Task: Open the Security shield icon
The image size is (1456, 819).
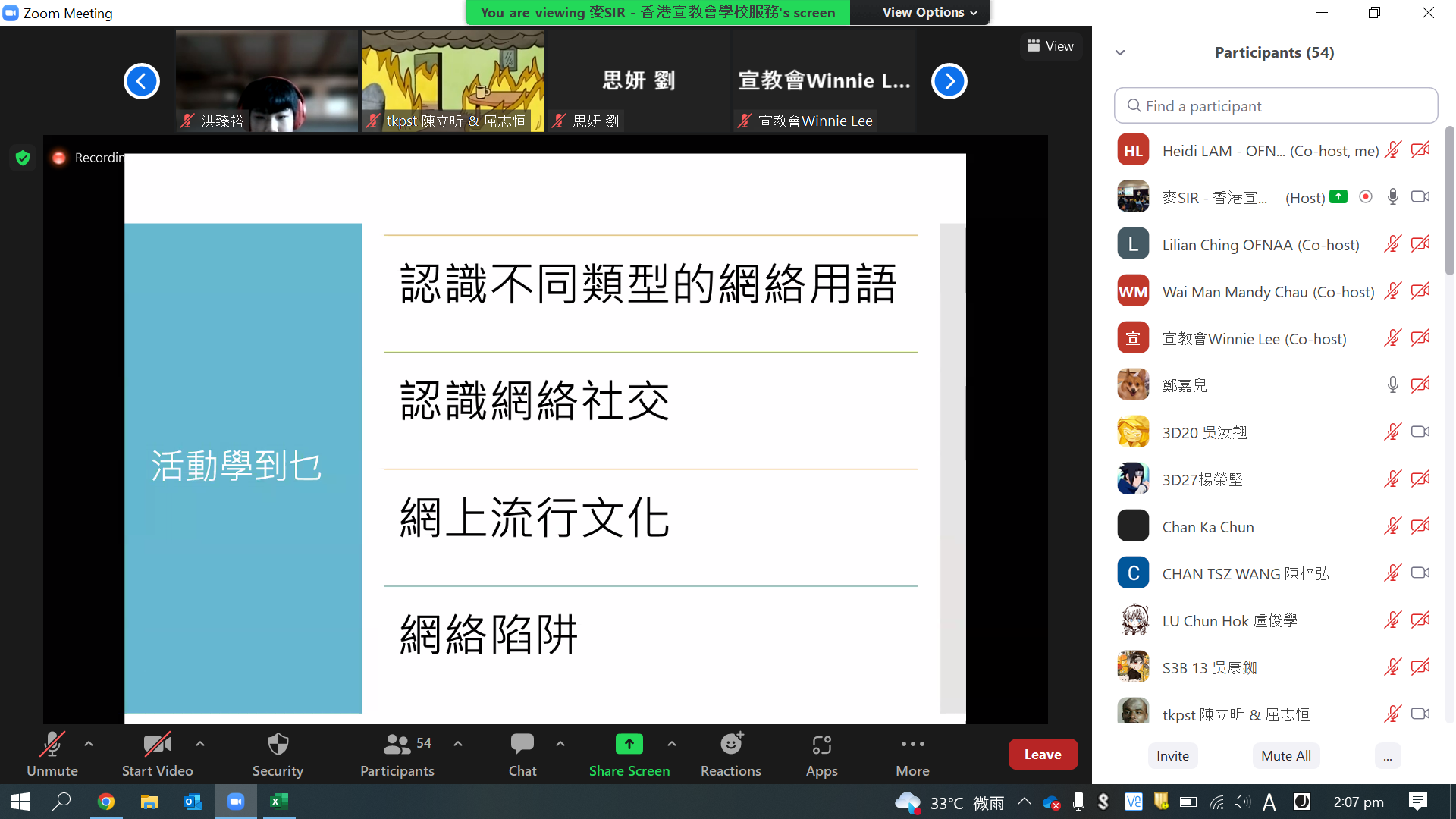Action: 278,745
